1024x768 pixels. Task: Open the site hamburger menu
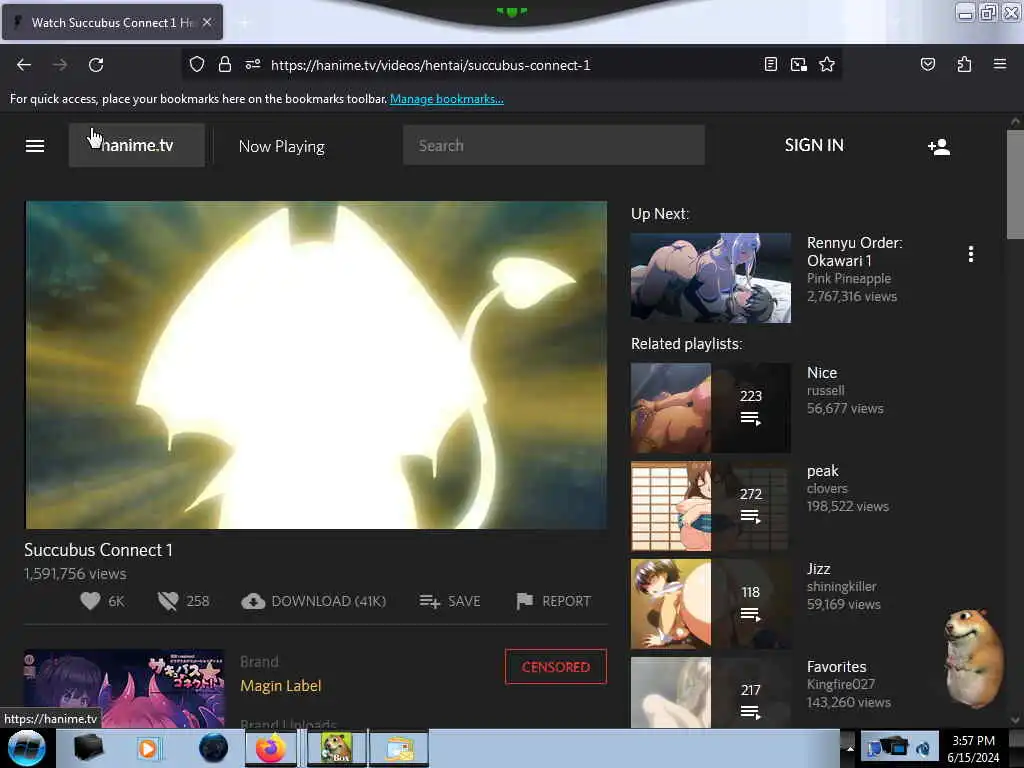point(35,146)
